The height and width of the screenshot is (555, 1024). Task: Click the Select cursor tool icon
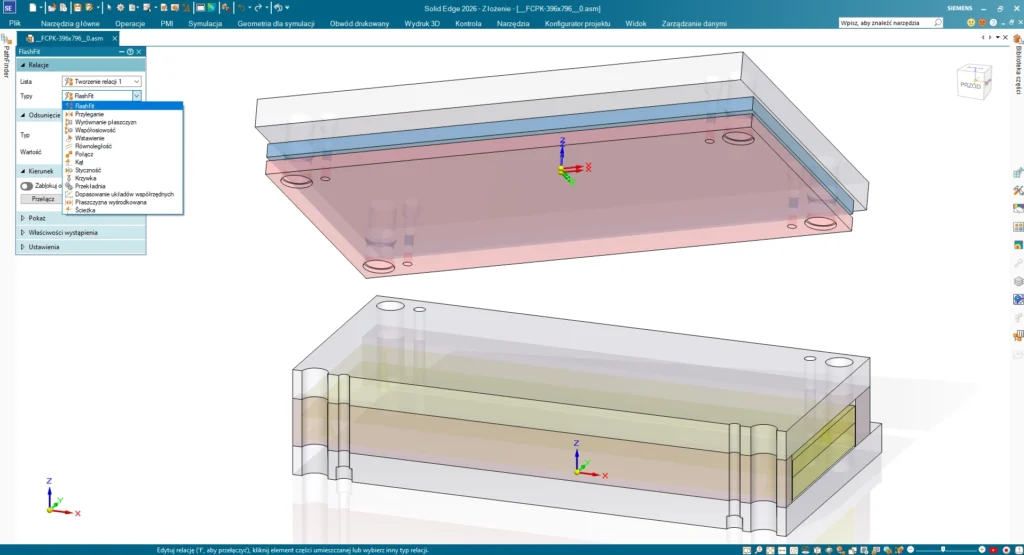point(107,7)
